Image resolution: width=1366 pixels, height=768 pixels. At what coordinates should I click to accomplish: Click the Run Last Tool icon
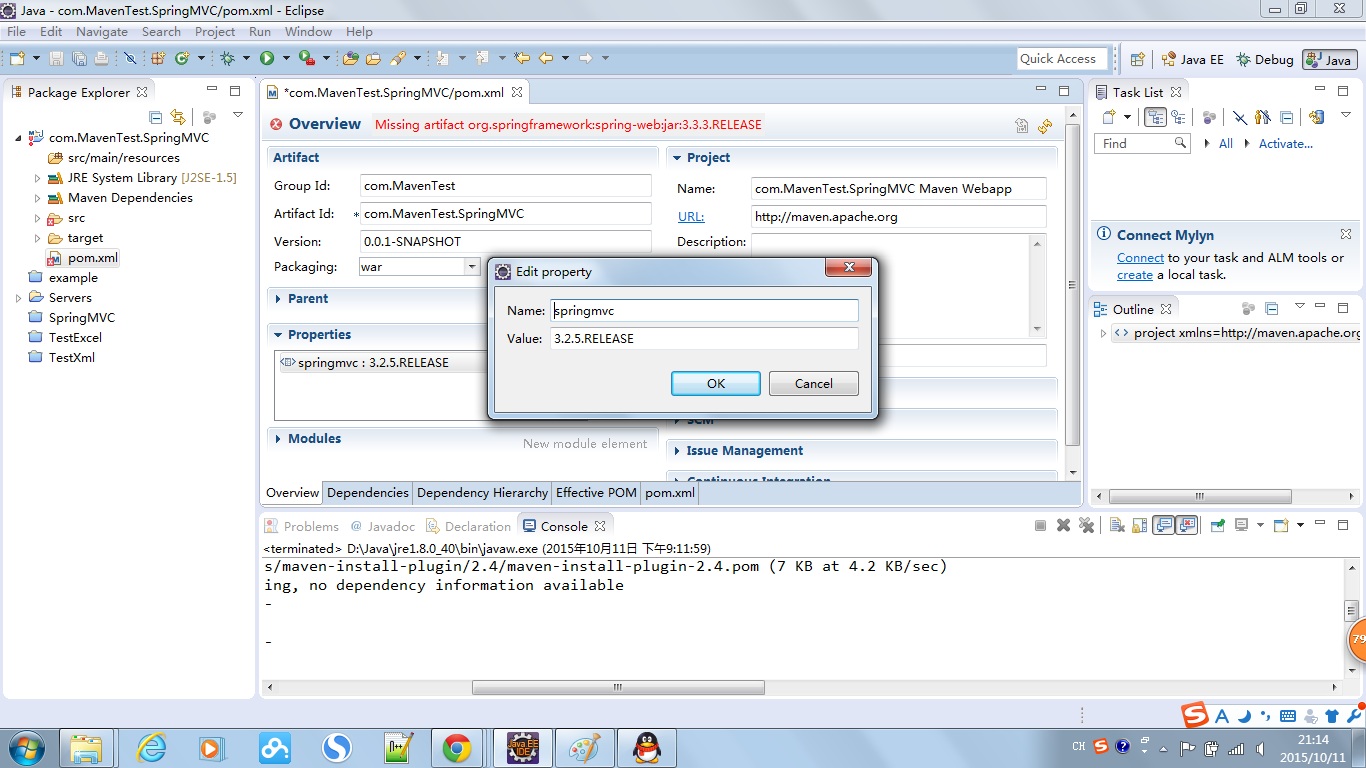click(x=307, y=59)
